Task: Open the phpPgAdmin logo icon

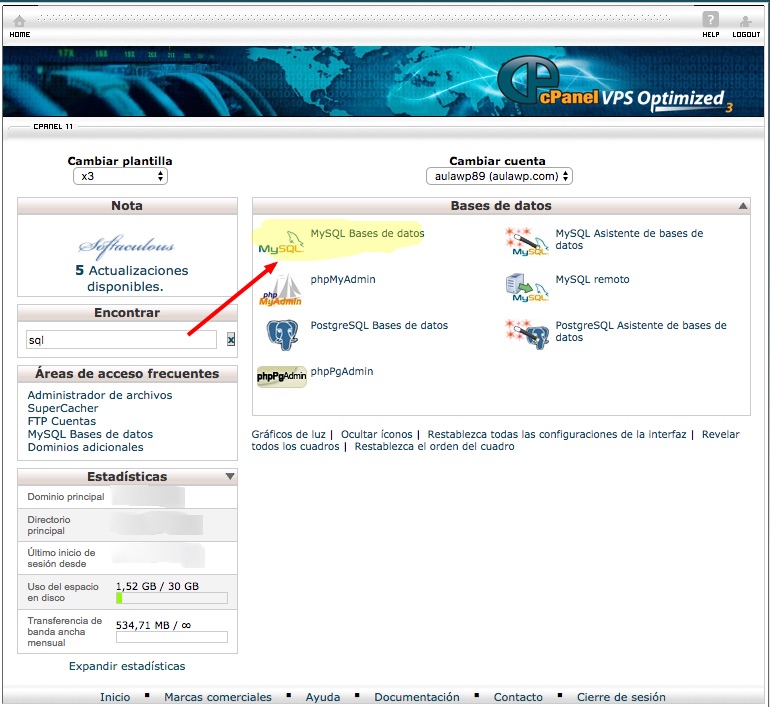Action: pyautogui.click(x=281, y=377)
